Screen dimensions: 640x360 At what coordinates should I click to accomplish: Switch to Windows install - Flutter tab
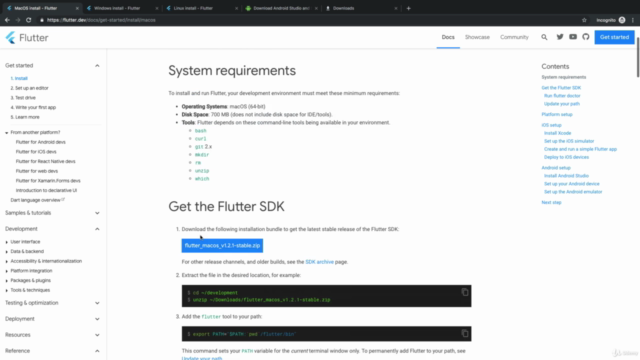tap(122, 8)
